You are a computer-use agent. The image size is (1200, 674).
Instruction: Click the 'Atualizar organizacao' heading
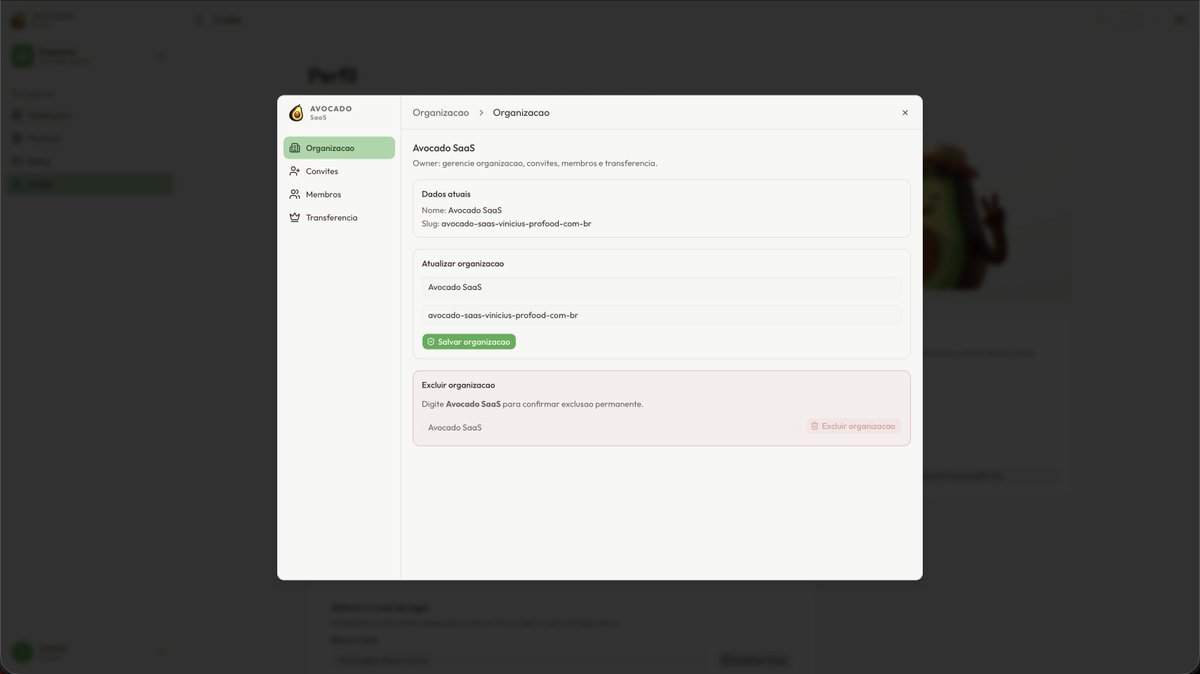pos(463,264)
